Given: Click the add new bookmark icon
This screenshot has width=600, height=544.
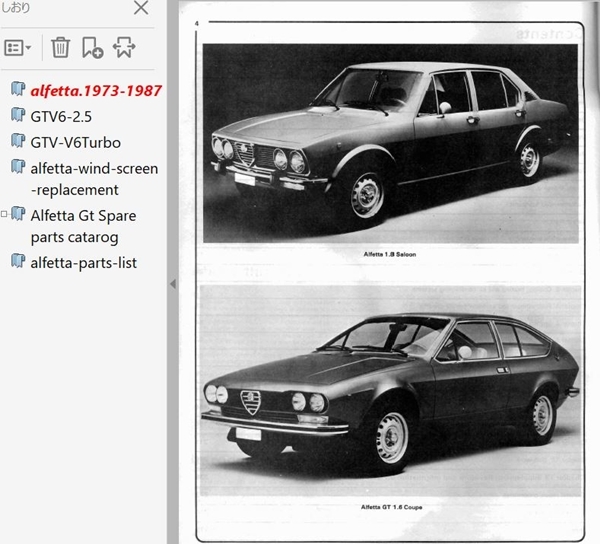Looking at the screenshot, I should pyautogui.click(x=92, y=47).
